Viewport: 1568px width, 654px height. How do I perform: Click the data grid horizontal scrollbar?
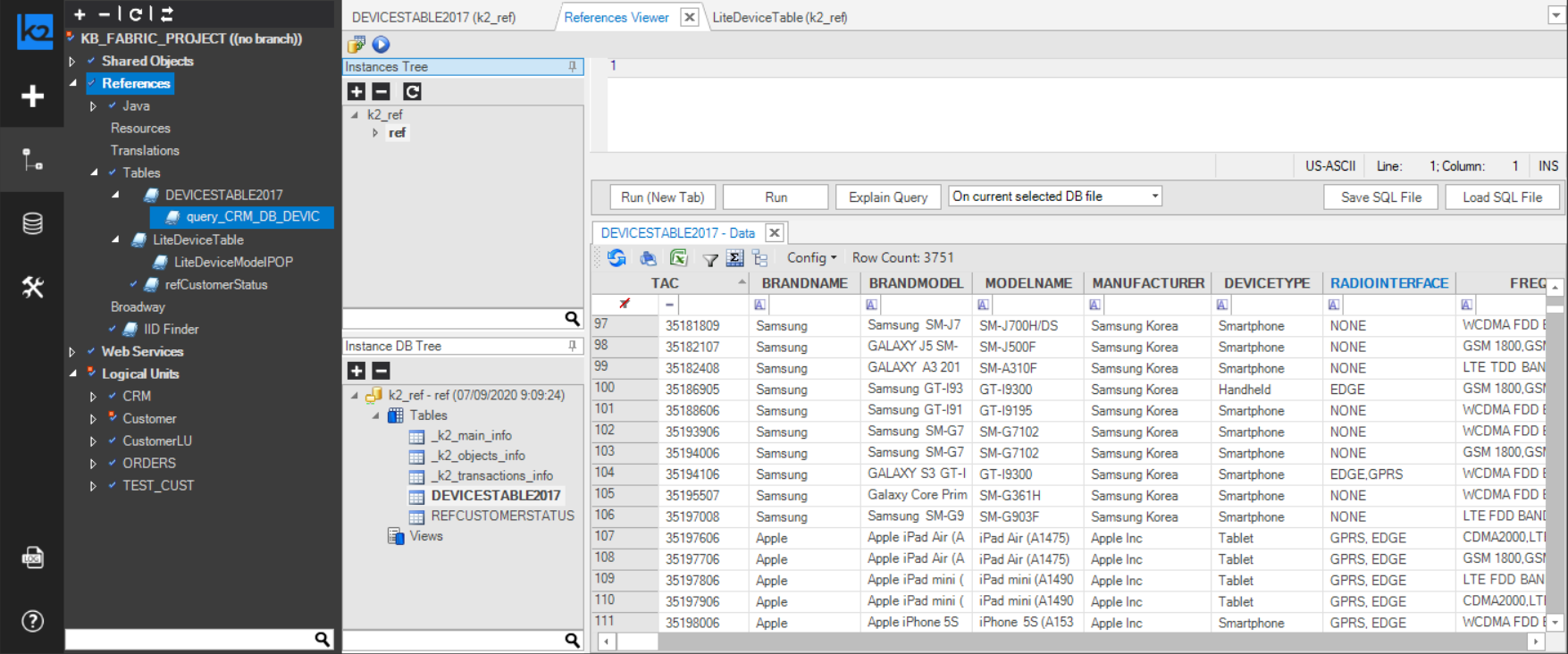coord(1072,641)
